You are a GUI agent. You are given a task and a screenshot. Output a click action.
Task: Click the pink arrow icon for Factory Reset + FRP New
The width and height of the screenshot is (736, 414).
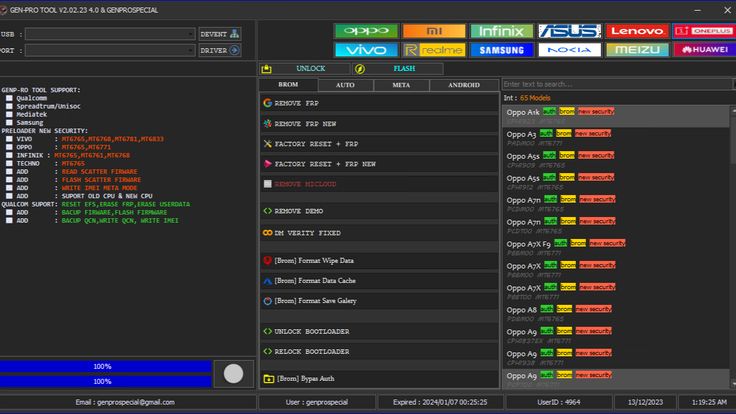click(268, 164)
